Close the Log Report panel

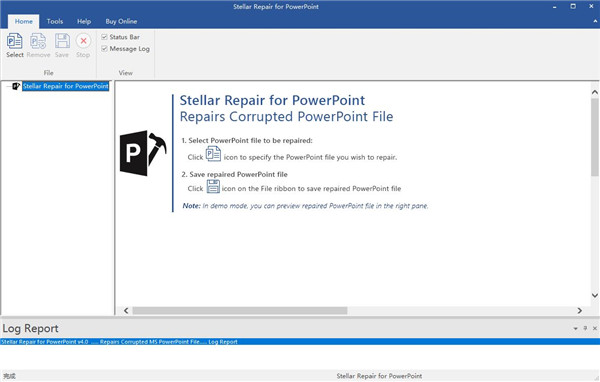click(595, 328)
